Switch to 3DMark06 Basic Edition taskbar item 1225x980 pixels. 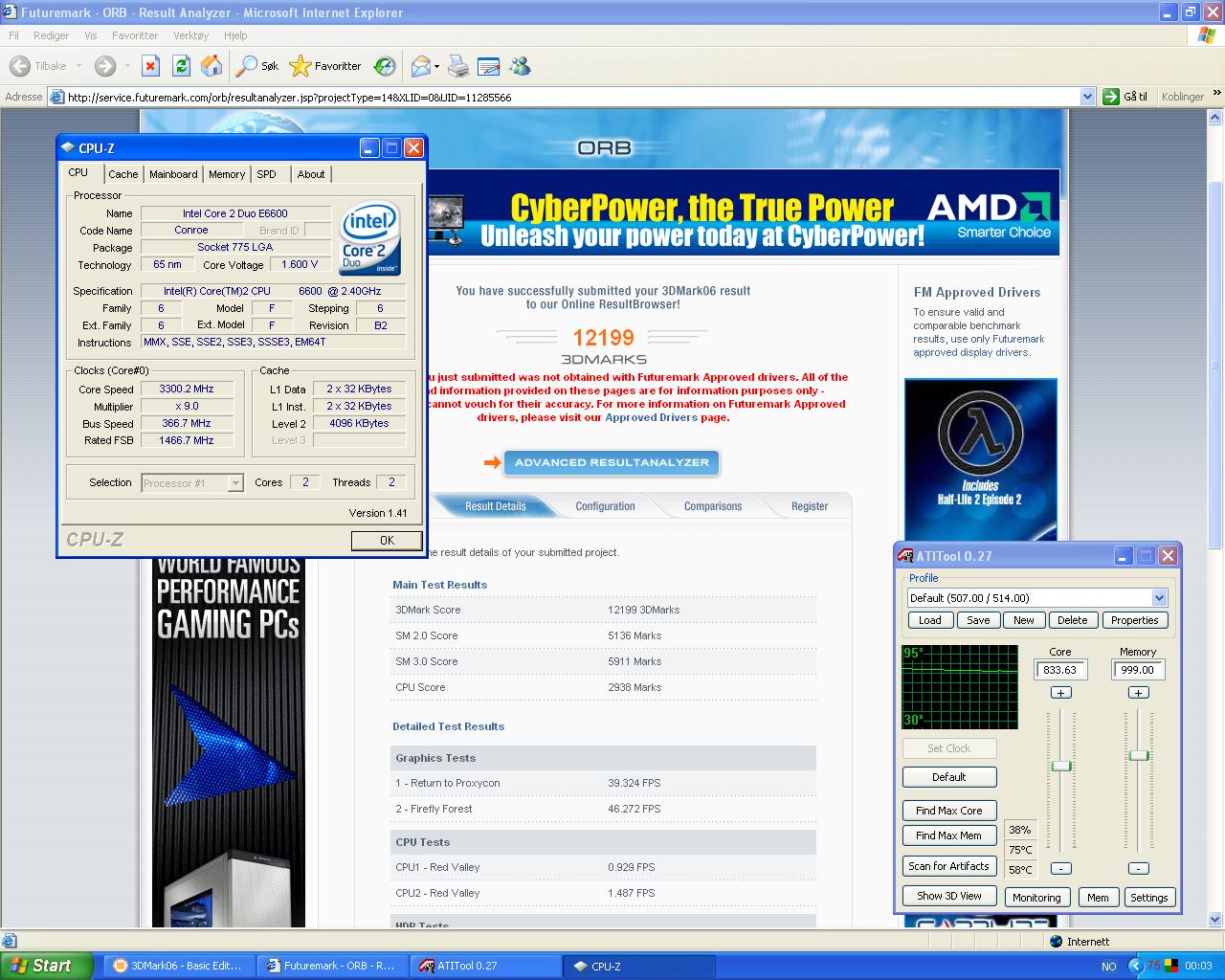coord(178,966)
